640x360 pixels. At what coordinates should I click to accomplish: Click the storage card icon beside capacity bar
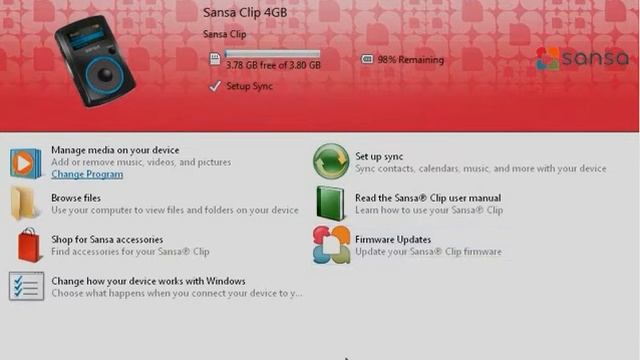[x=215, y=59]
